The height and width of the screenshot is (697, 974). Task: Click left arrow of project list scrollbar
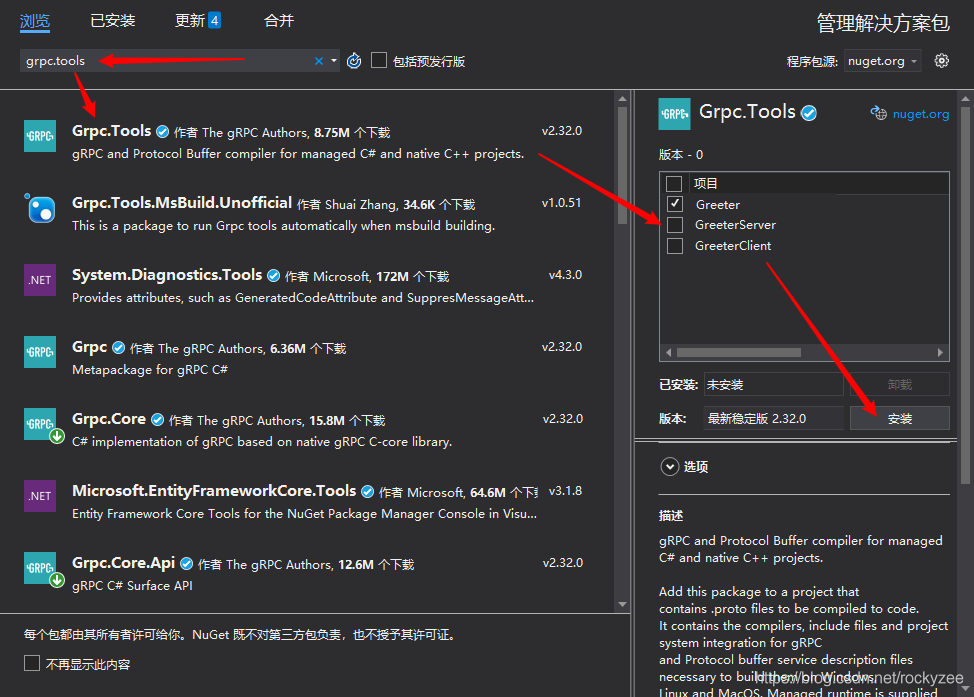pyautogui.click(x=668, y=352)
